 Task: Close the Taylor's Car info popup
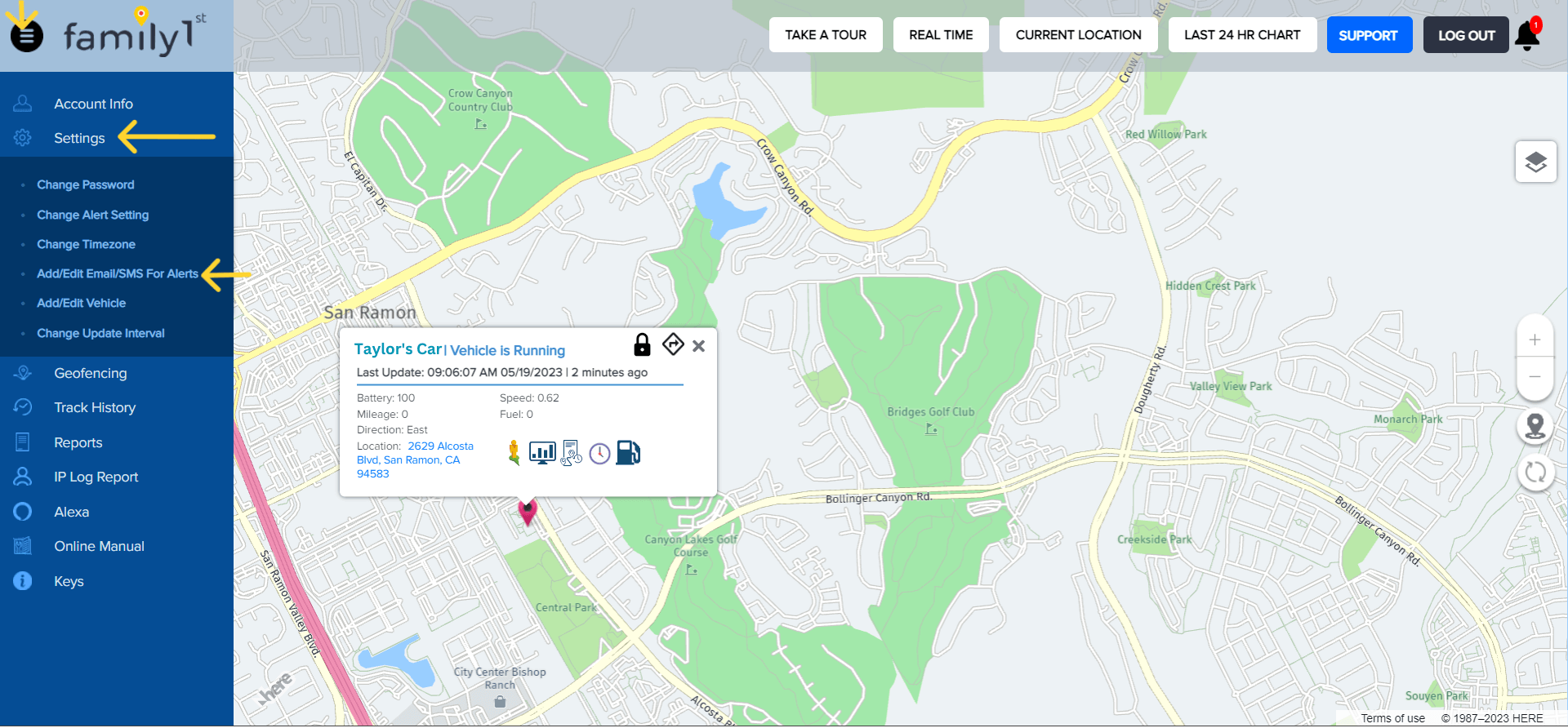[698, 346]
